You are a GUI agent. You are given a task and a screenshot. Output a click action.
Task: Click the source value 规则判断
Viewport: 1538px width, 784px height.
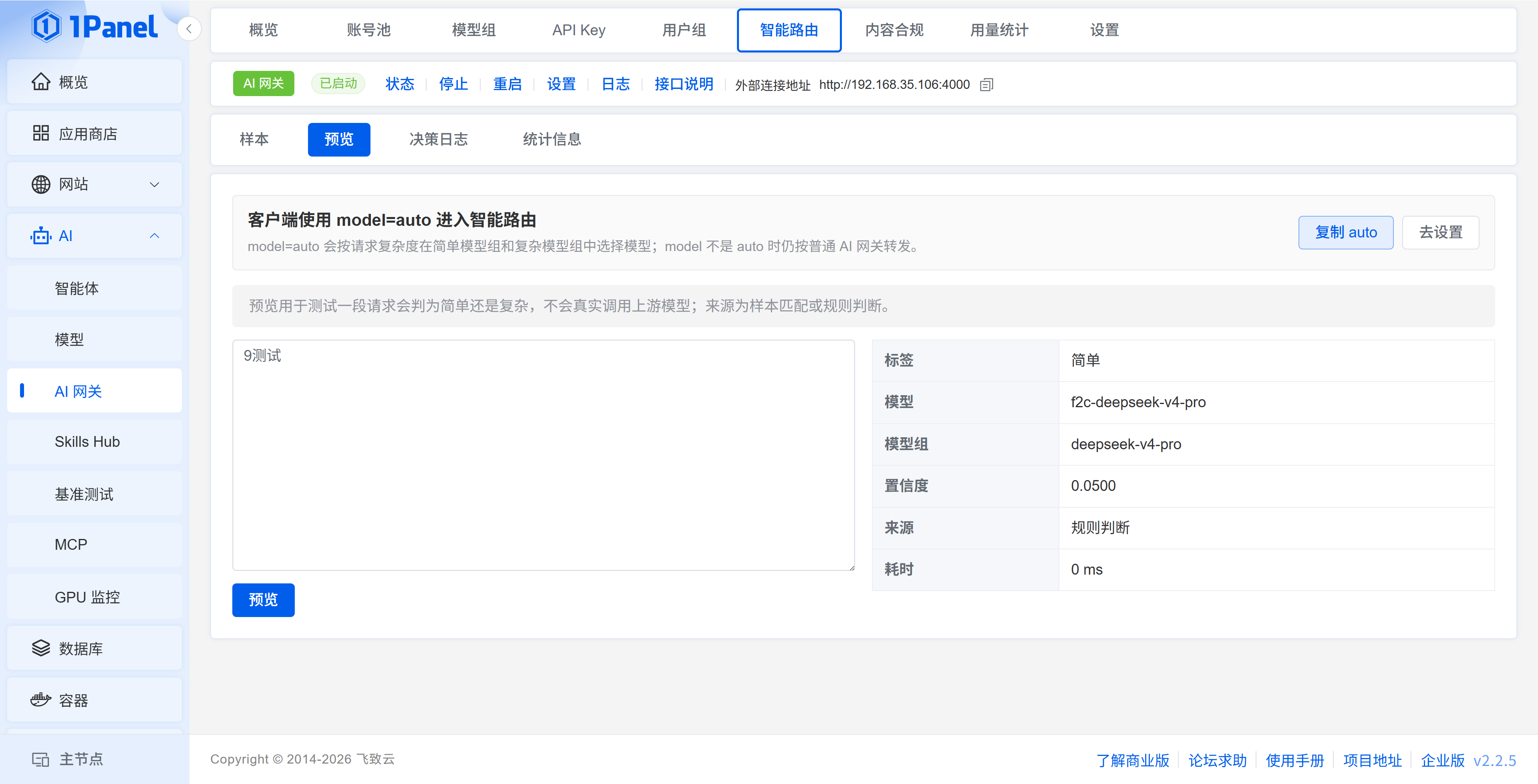pyautogui.click(x=1100, y=527)
